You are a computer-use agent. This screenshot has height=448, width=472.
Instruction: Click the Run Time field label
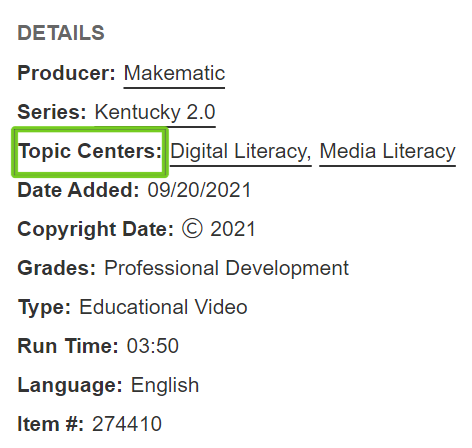[x=68, y=346]
